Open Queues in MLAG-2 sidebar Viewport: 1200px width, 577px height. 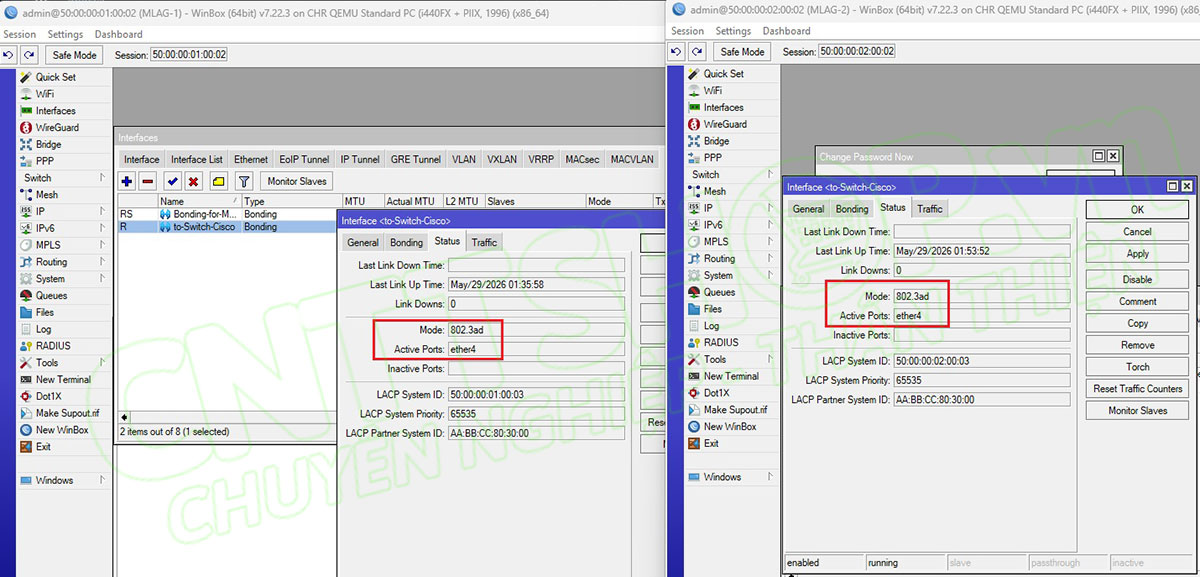point(719,292)
